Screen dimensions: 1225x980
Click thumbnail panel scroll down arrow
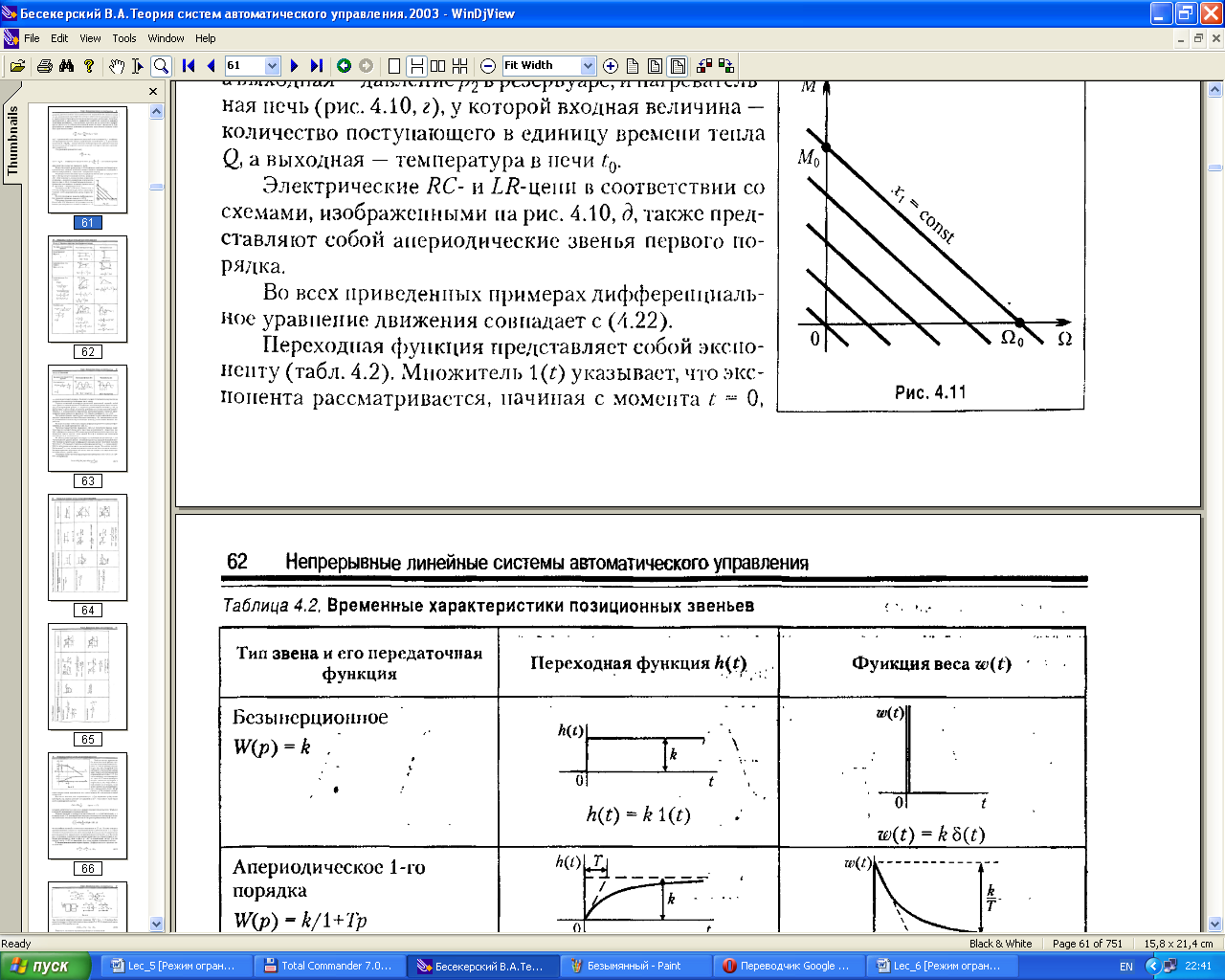(x=157, y=924)
